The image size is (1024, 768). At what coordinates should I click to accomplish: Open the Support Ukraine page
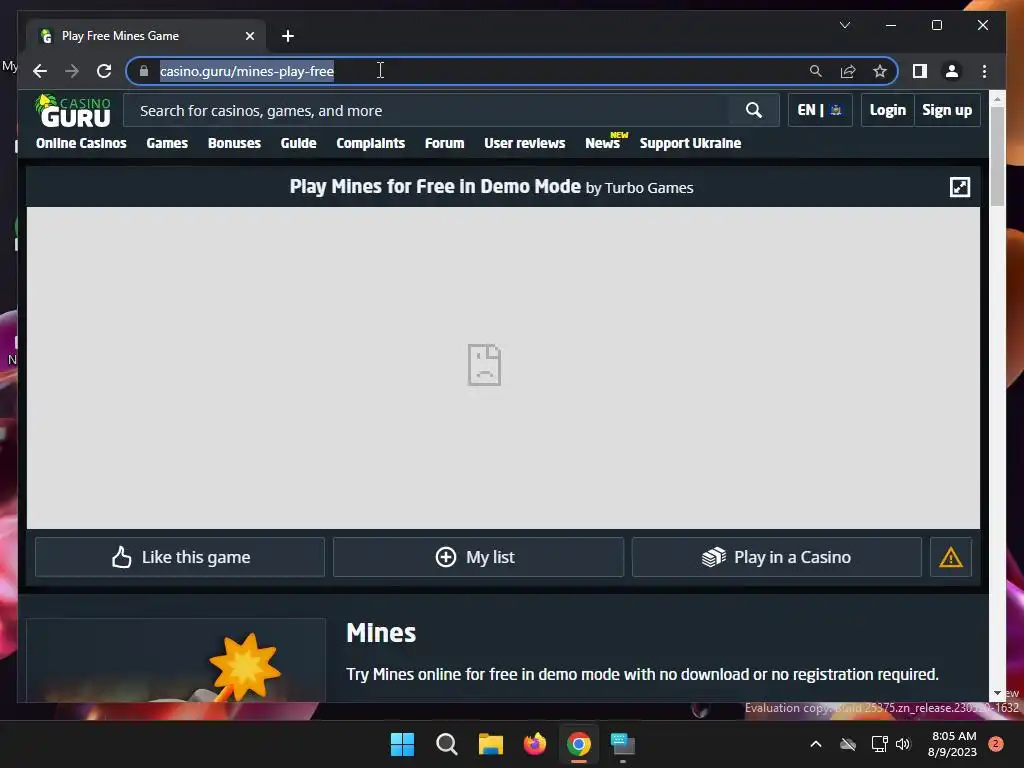point(690,143)
